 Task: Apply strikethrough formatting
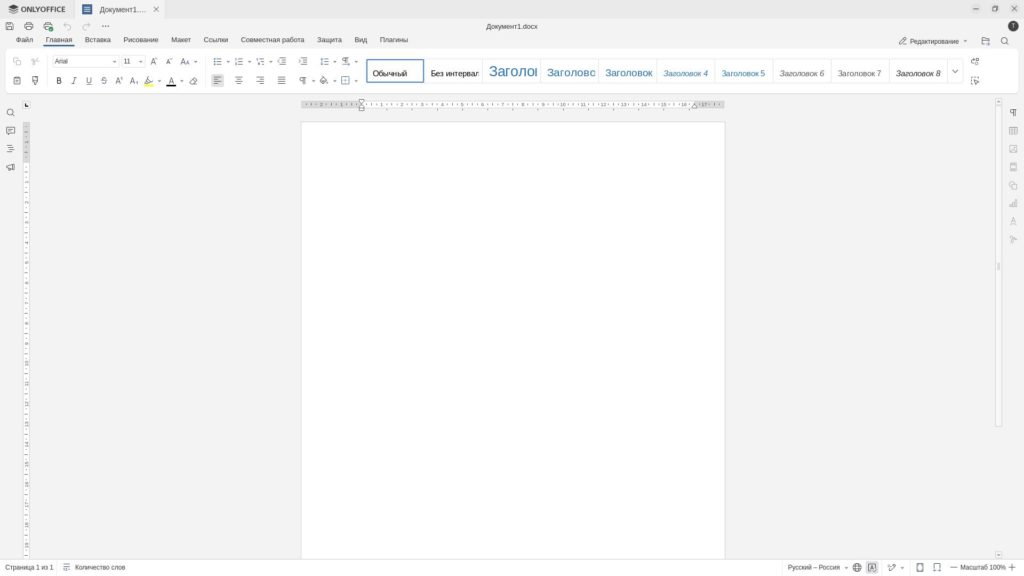click(x=104, y=81)
